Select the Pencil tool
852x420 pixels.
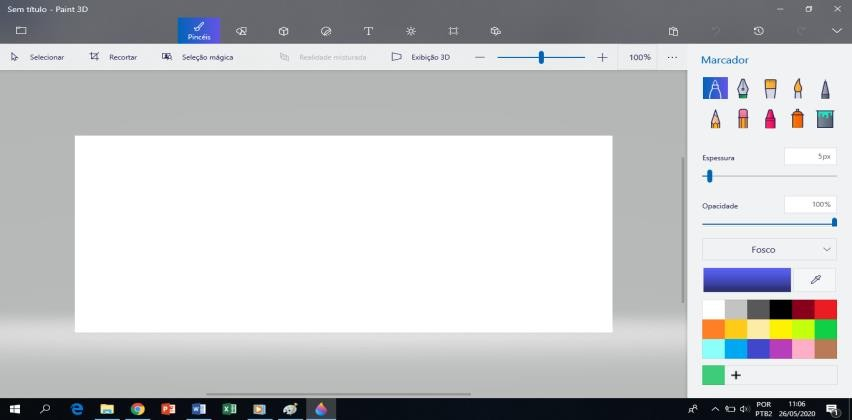(x=715, y=118)
